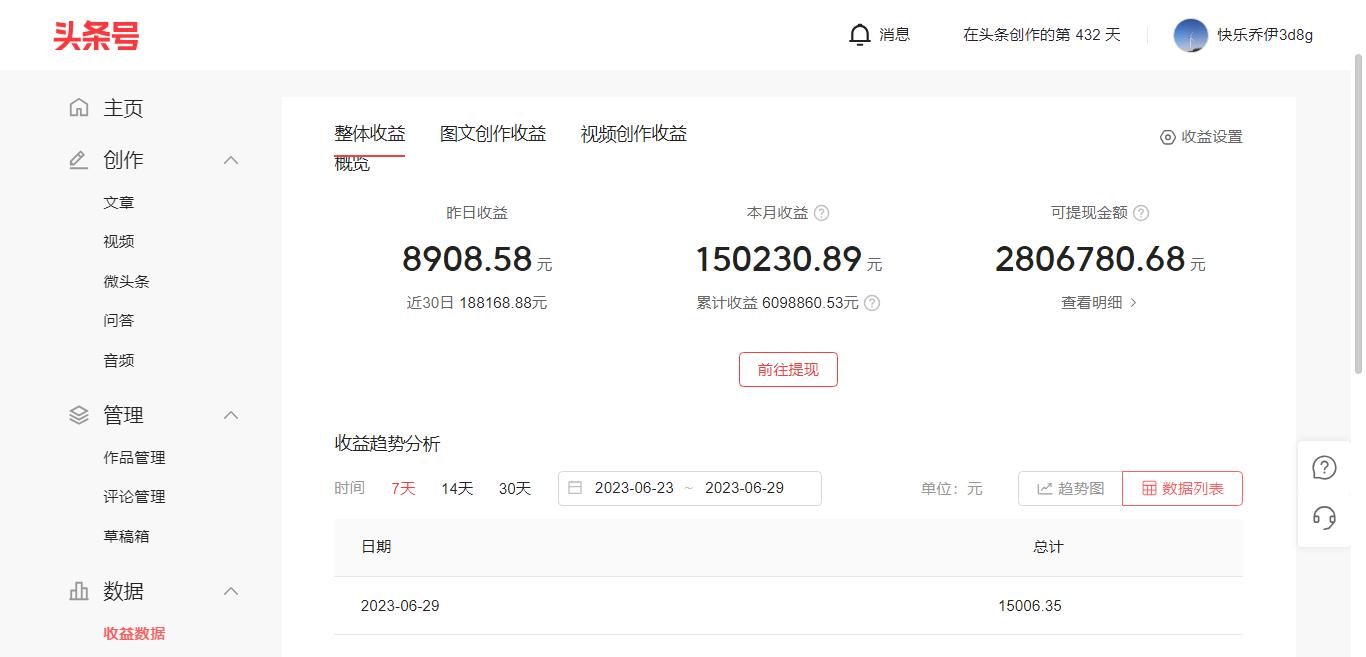Collapse the 数据 sidebar section

point(232,591)
